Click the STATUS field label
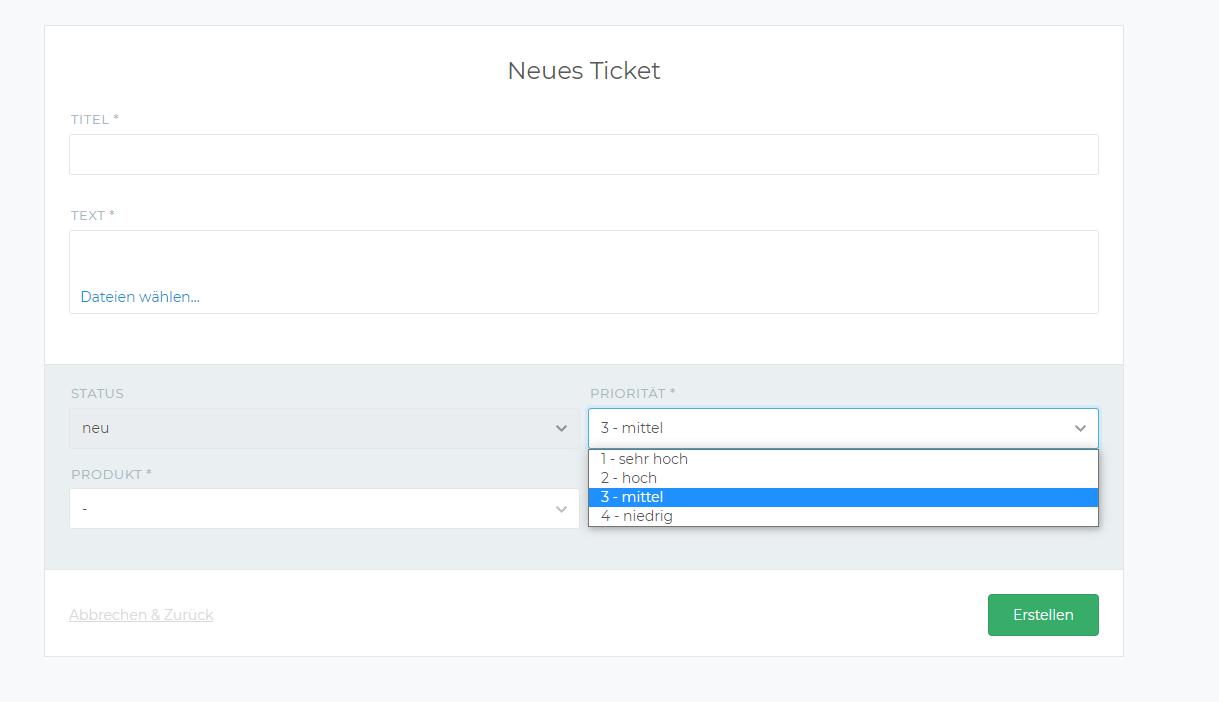This screenshot has width=1219, height=702. click(x=96, y=393)
